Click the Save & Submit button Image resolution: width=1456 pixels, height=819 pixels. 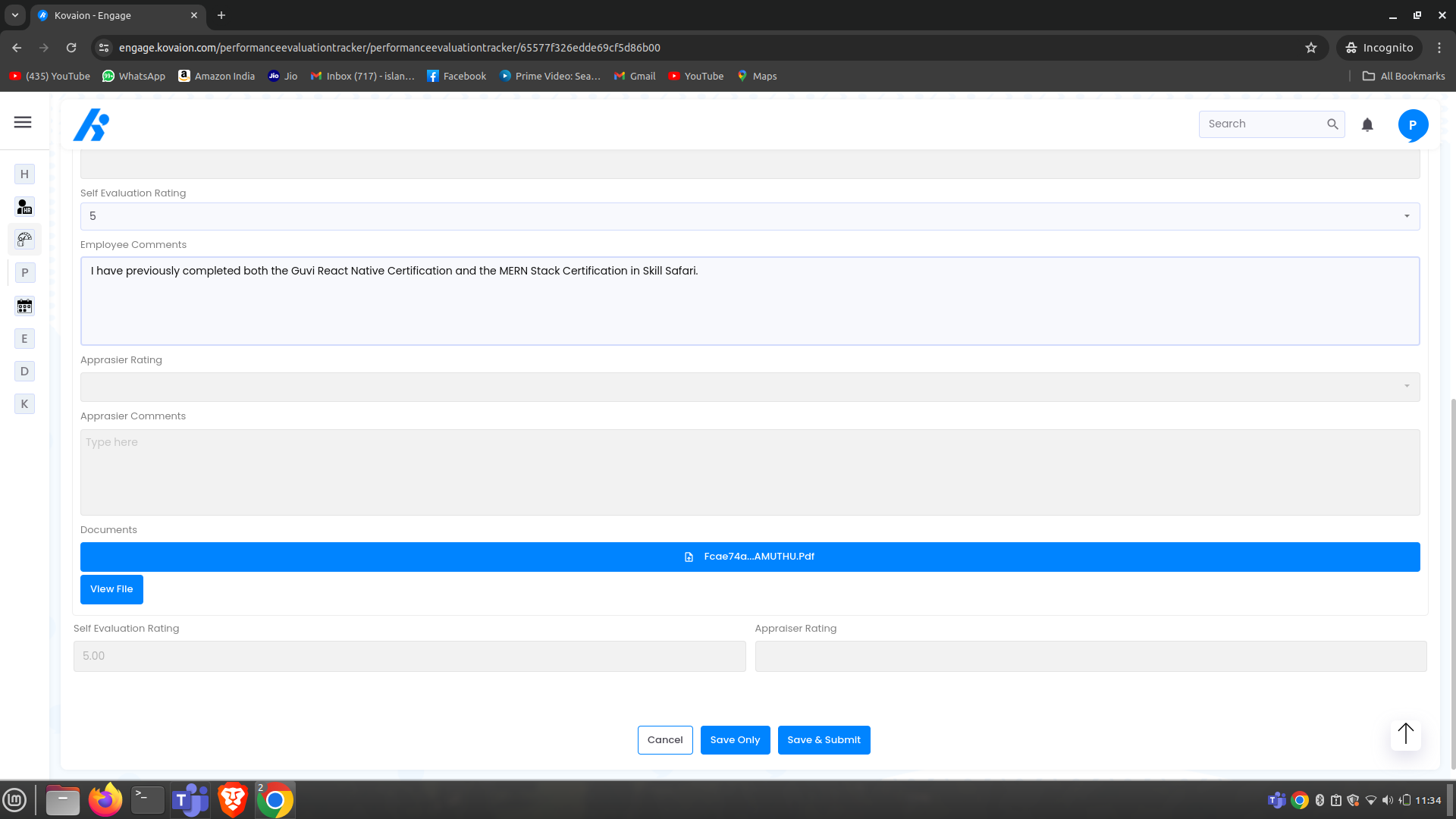pos(824,739)
